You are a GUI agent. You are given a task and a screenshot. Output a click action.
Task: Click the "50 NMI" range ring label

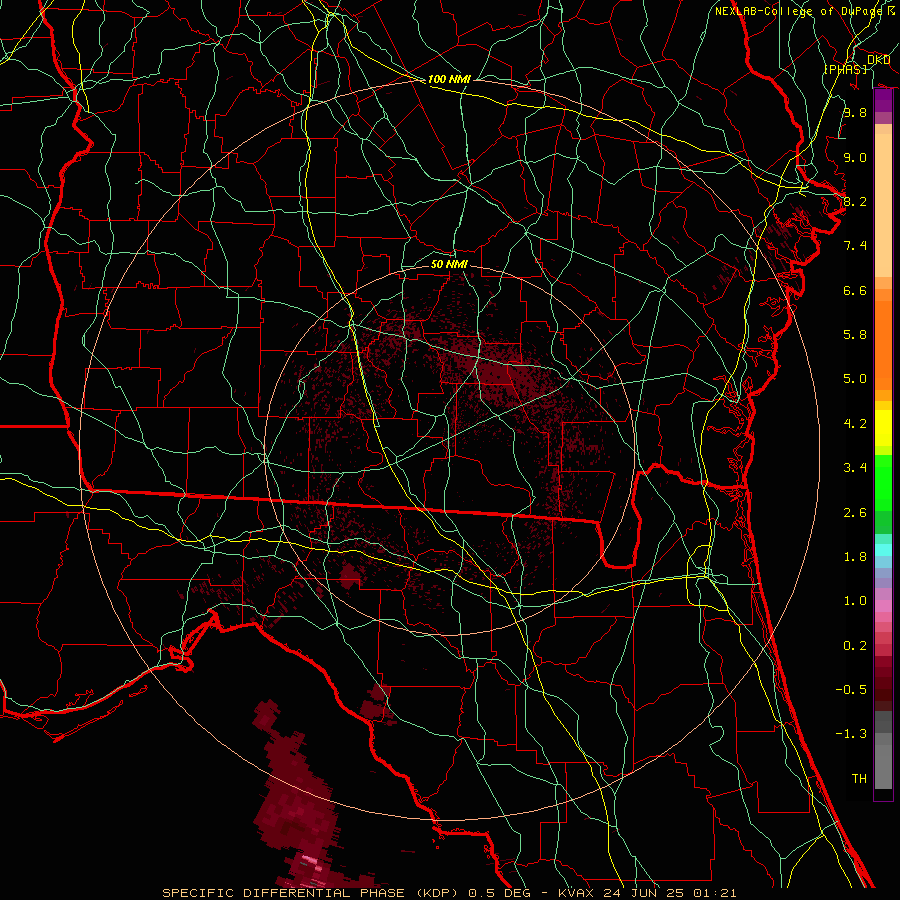click(x=449, y=264)
